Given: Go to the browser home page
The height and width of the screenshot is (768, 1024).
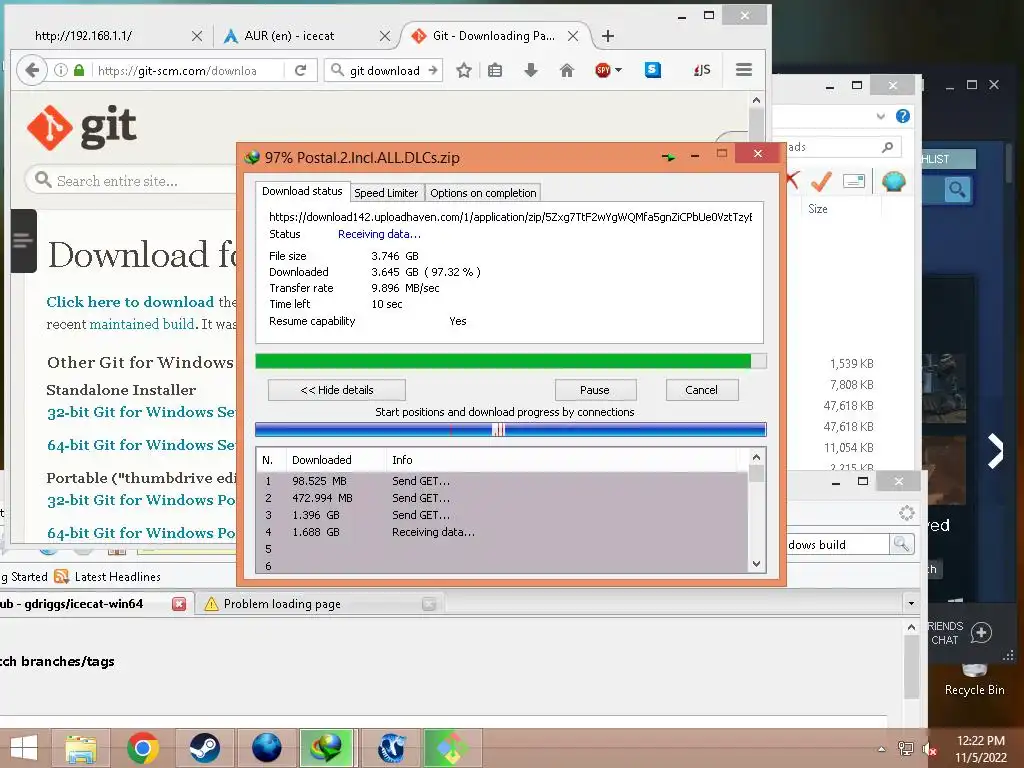Looking at the screenshot, I should (567, 70).
